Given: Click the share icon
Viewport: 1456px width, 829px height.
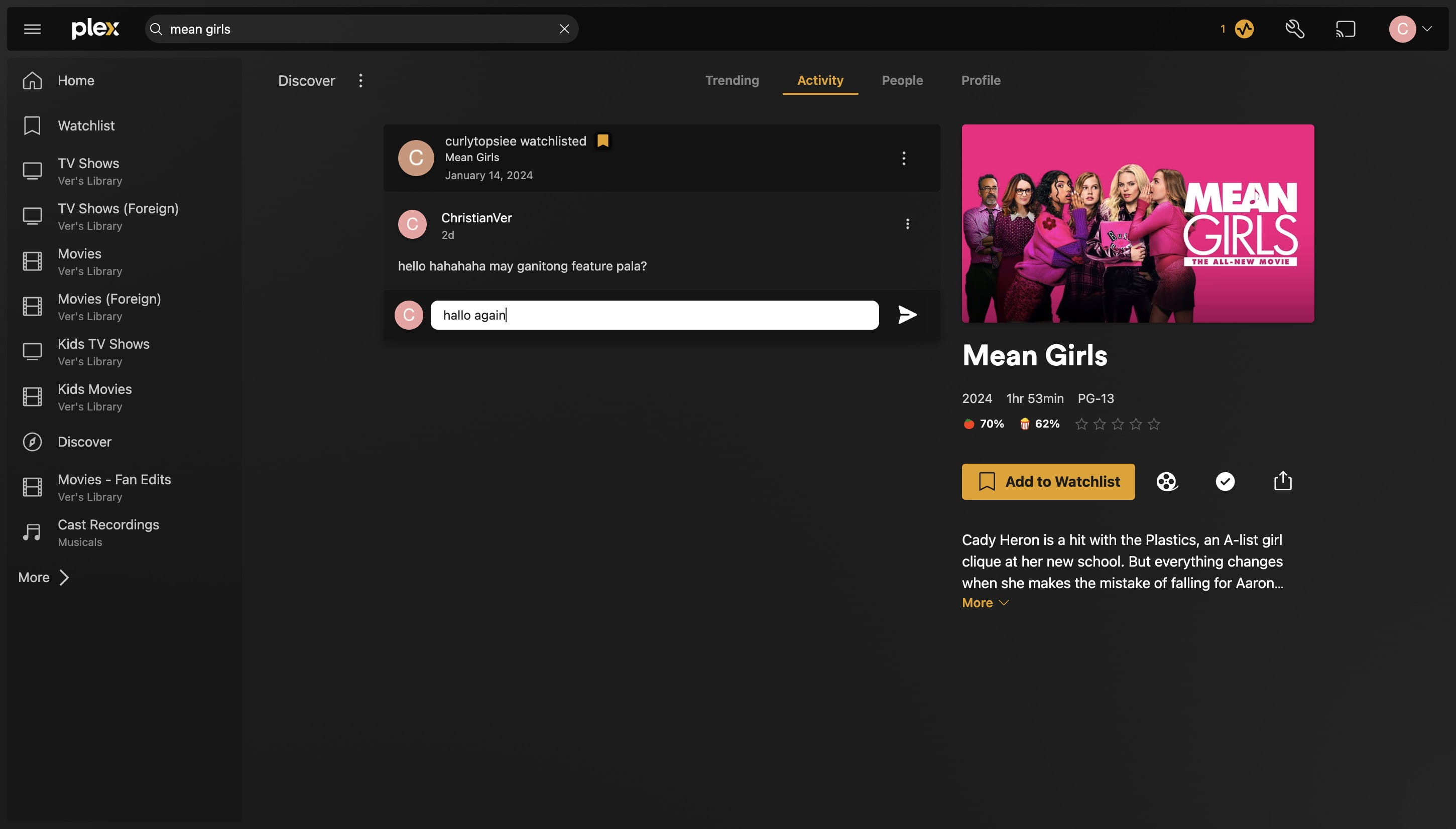Looking at the screenshot, I should (x=1283, y=481).
